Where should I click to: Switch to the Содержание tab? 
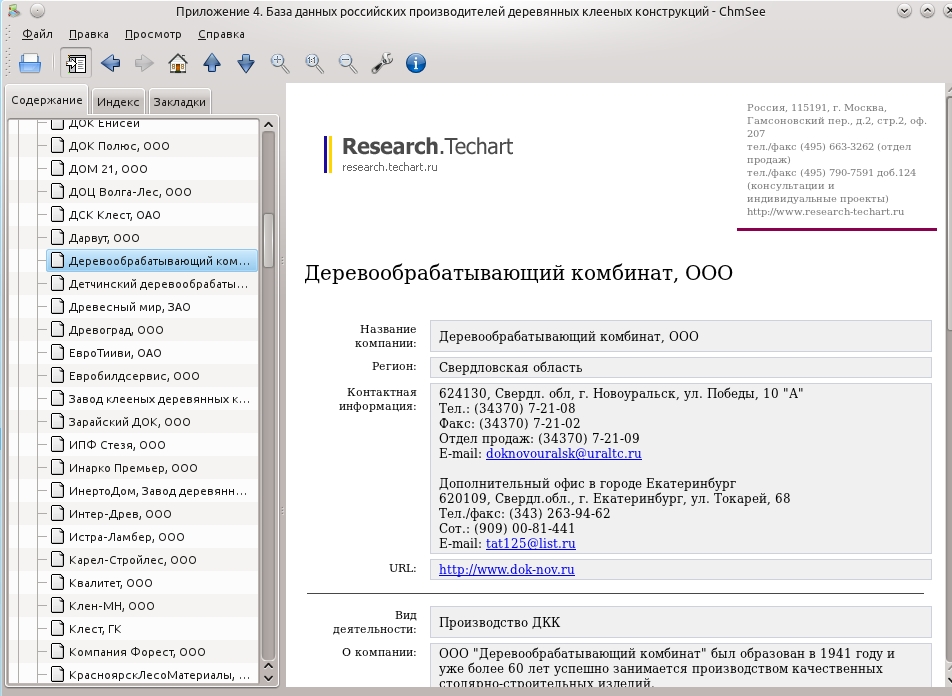tap(47, 100)
